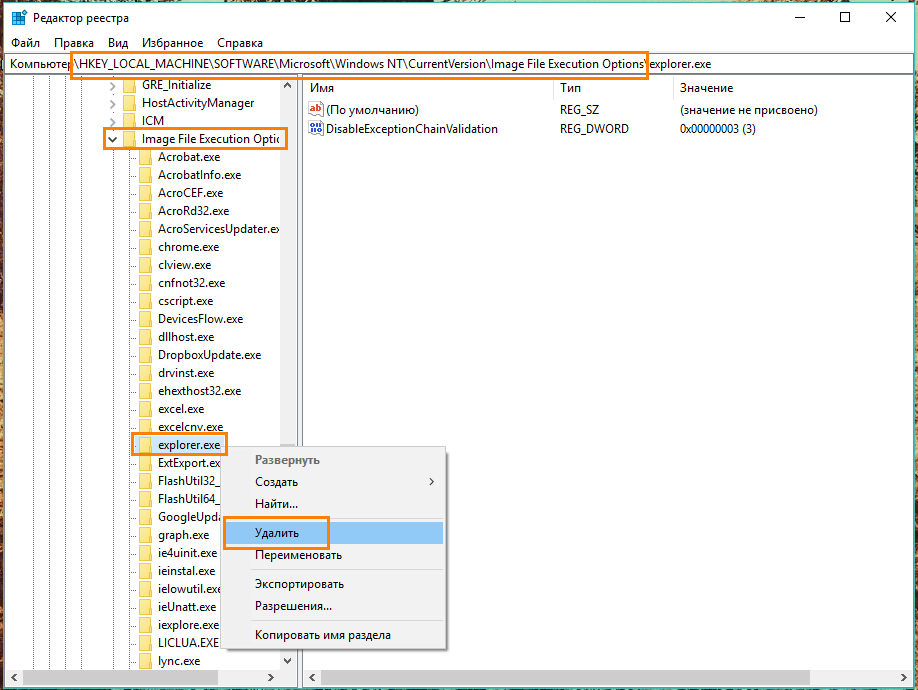Select the explorer.exe key in tree
The width and height of the screenshot is (918, 690).
(x=189, y=445)
